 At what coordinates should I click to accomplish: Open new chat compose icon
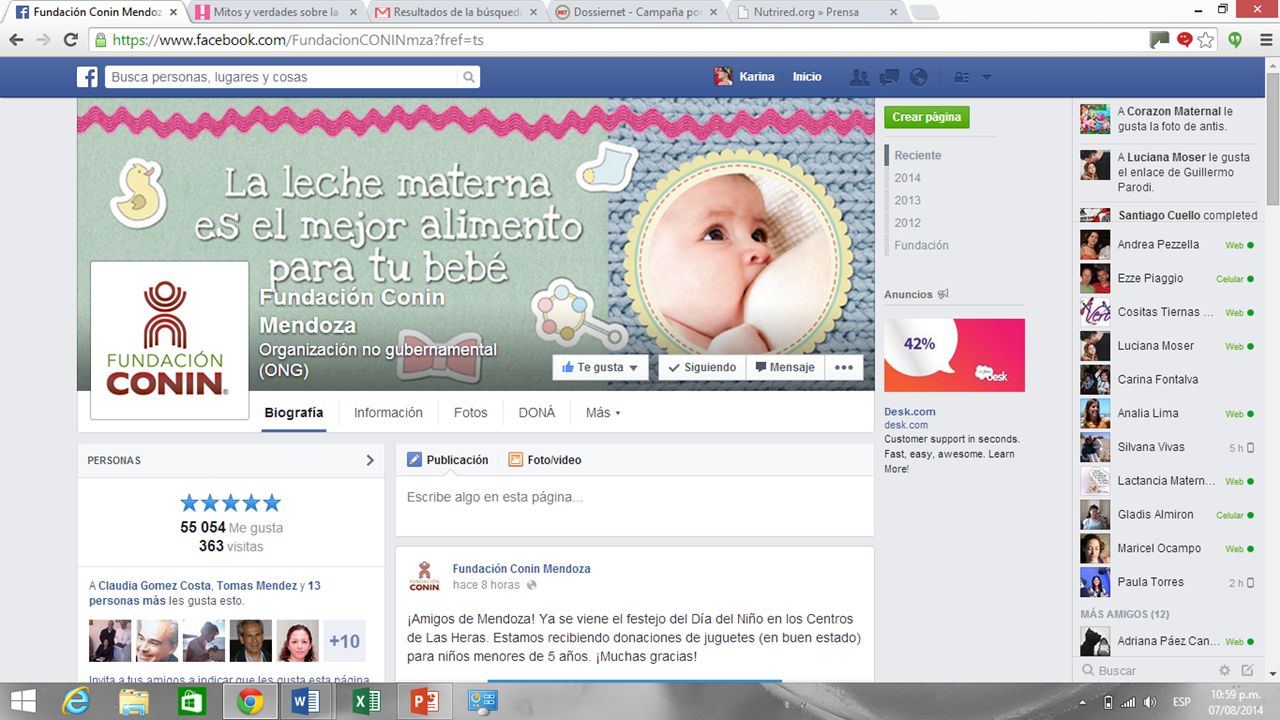(x=1247, y=670)
